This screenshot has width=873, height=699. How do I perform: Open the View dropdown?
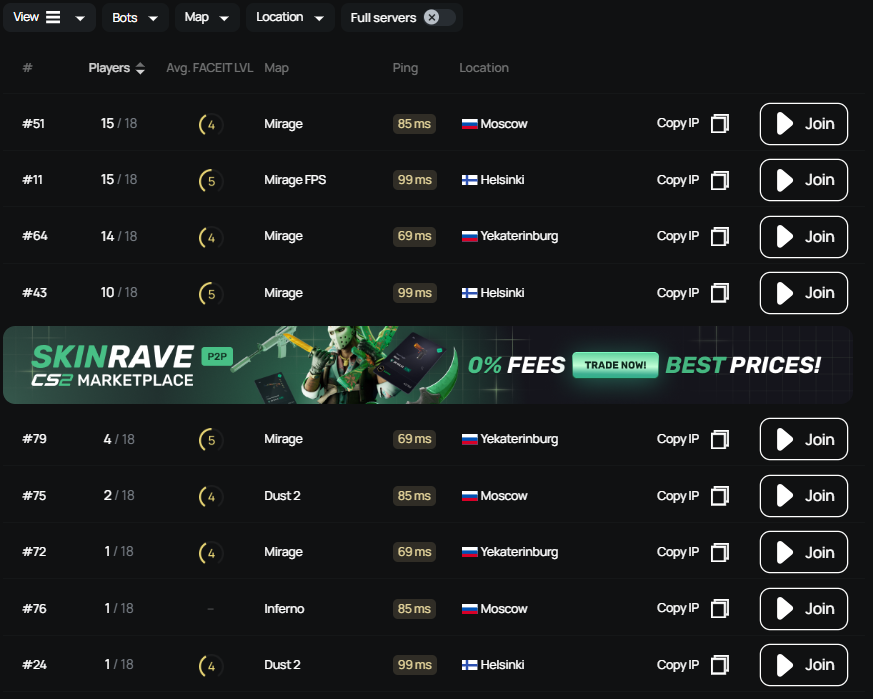[x=49, y=17]
